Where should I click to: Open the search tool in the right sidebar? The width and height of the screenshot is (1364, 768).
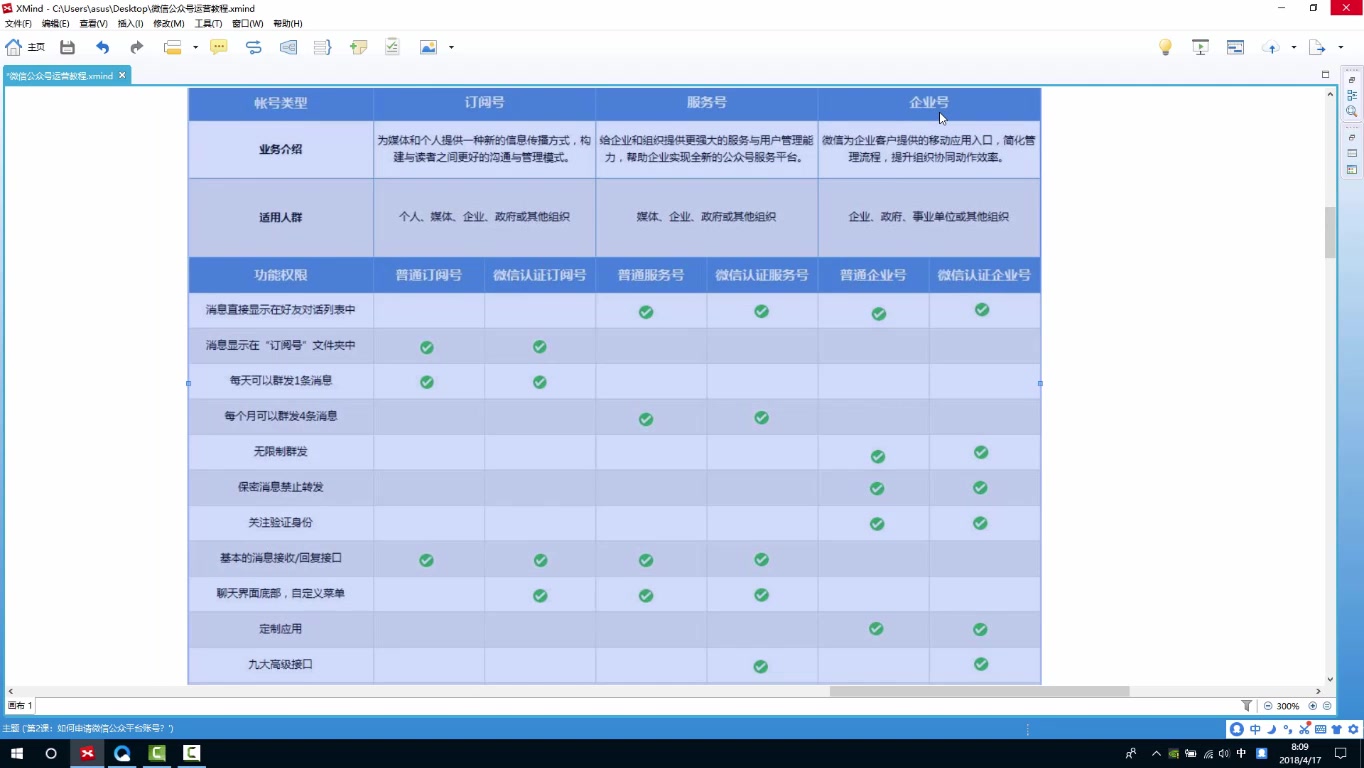click(1351, 110)
